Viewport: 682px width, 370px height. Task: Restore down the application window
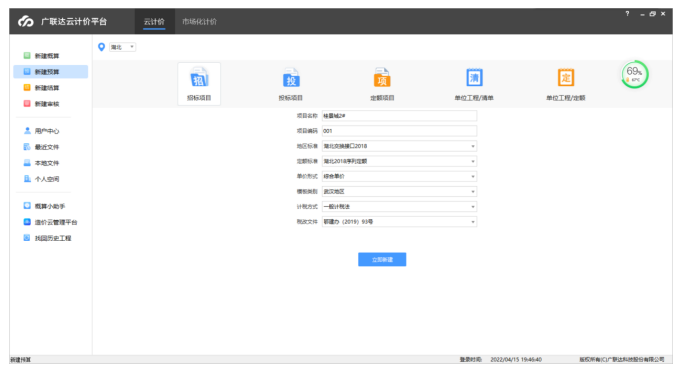pyautogui.click(x=652, y=14)
